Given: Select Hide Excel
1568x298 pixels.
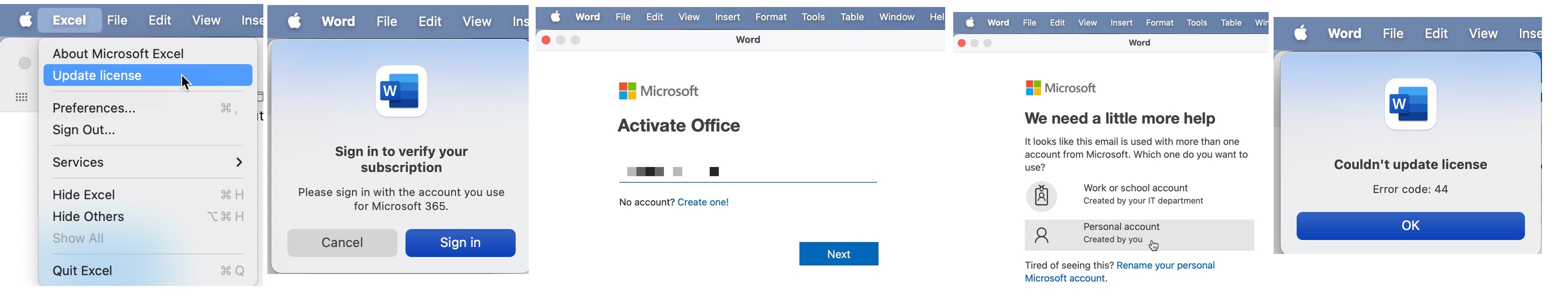Looking at the screenshot, I should (x=148, y=194).
